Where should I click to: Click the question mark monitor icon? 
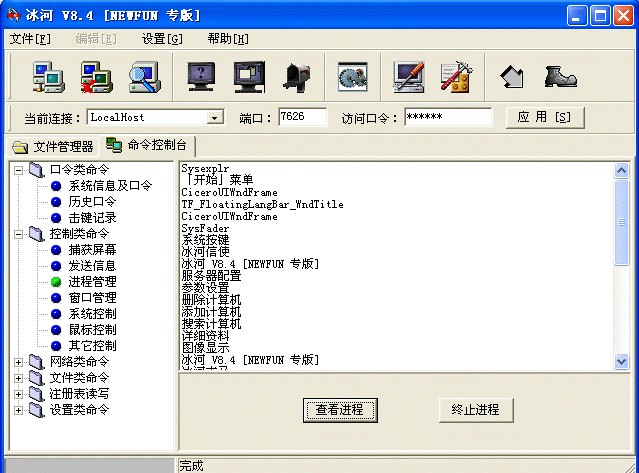point(201,77)
